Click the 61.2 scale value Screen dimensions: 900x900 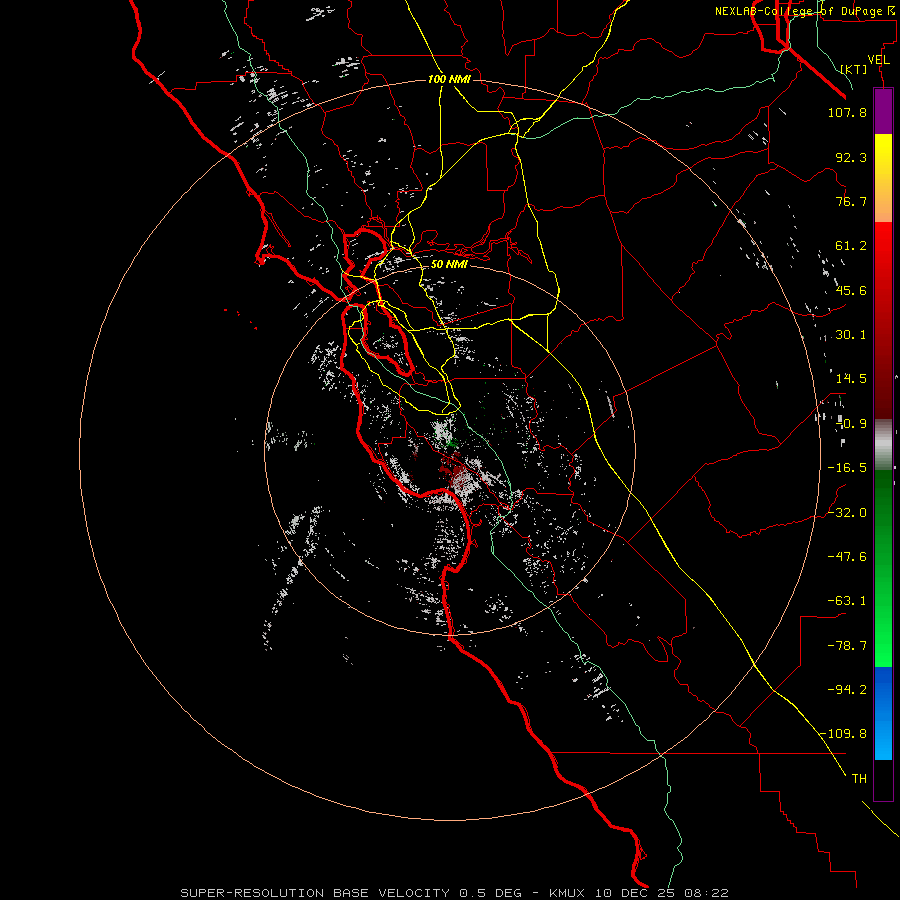[x=851, y=246]
